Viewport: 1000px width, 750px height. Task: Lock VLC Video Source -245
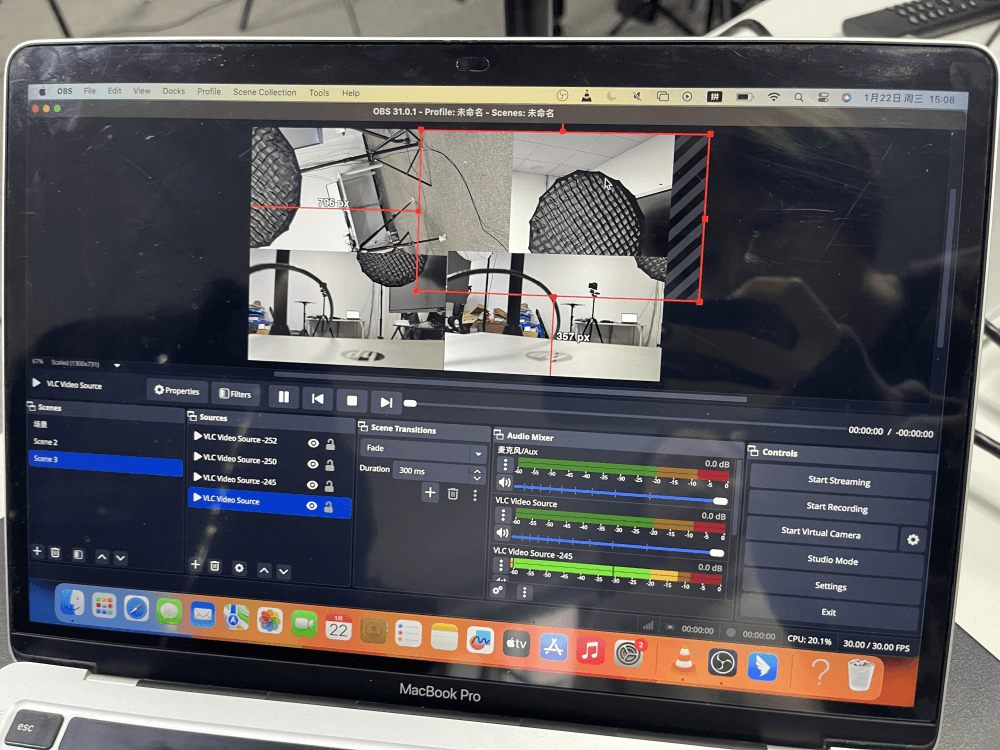pos(329,486)
